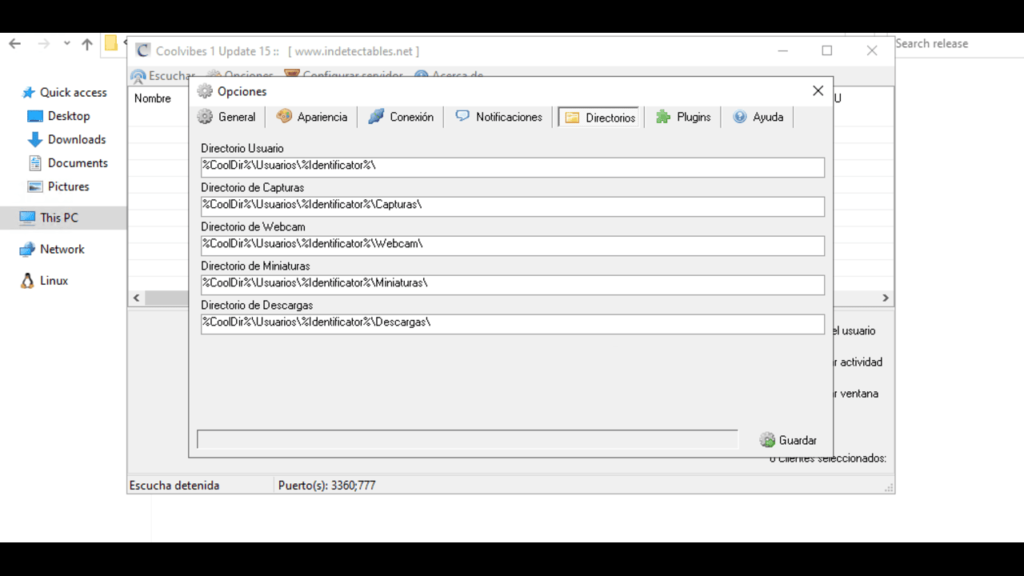1024x576 pixels.
Task: Click the Directorio de Descargas input field
Action: tap(513, 323)
